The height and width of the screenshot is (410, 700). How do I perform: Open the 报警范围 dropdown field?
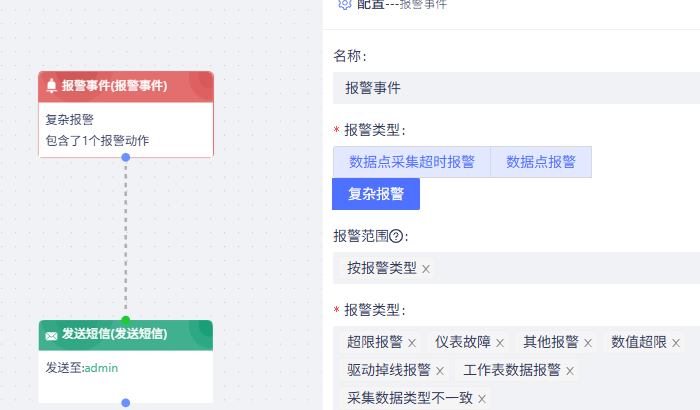point(517,268)
